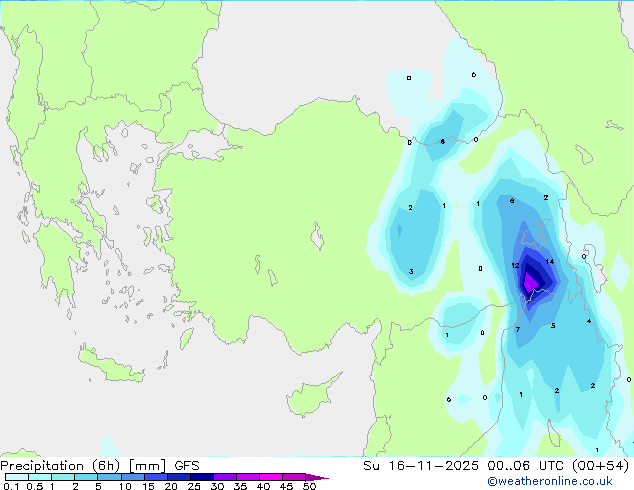Click the 15–20 mm legend color swatch
Image resolution: width=634 pixels, height=490 pixels.
pyautogui.click(x=156, y=477)
